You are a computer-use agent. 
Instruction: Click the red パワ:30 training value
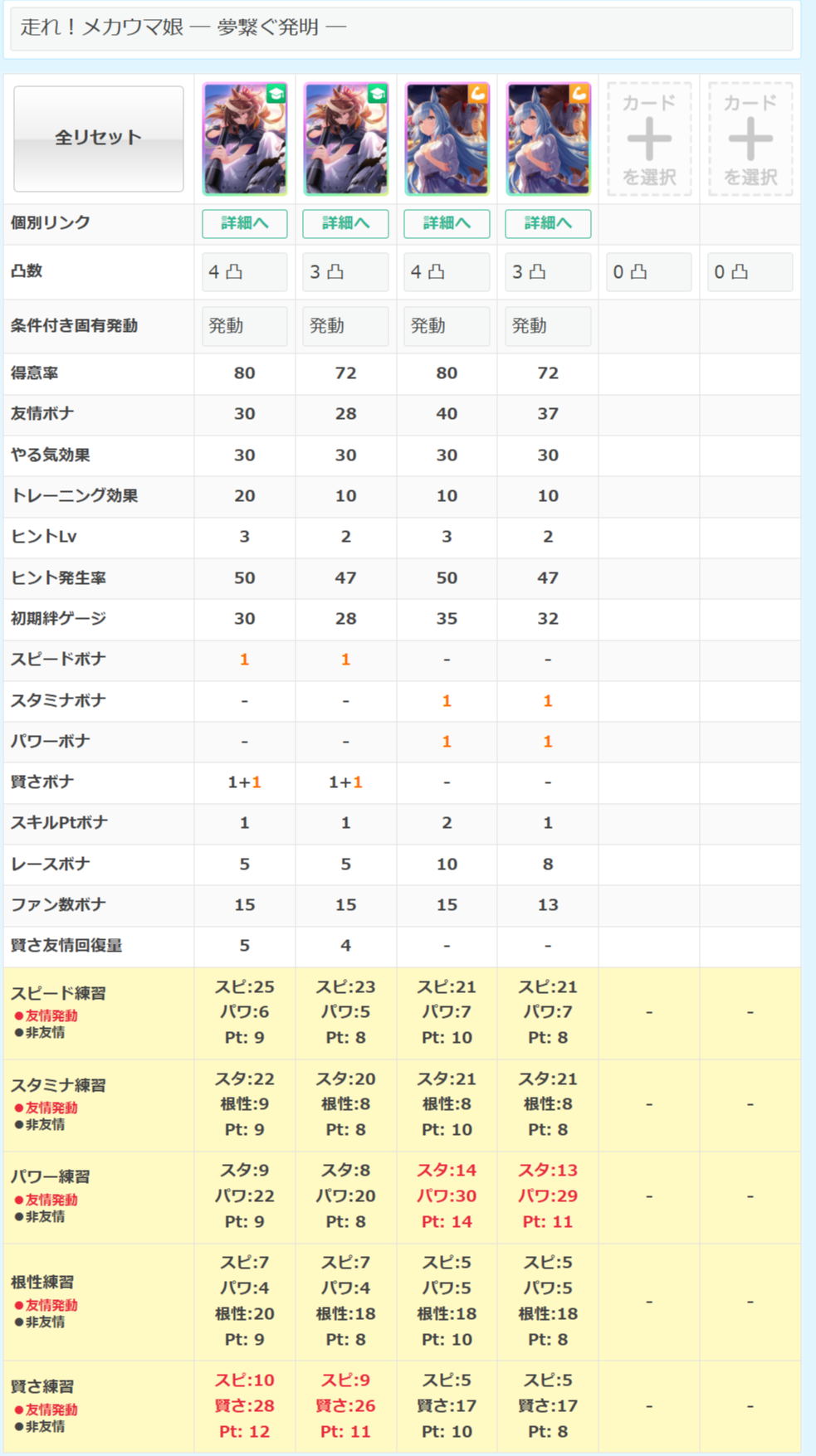(447, 1196)
